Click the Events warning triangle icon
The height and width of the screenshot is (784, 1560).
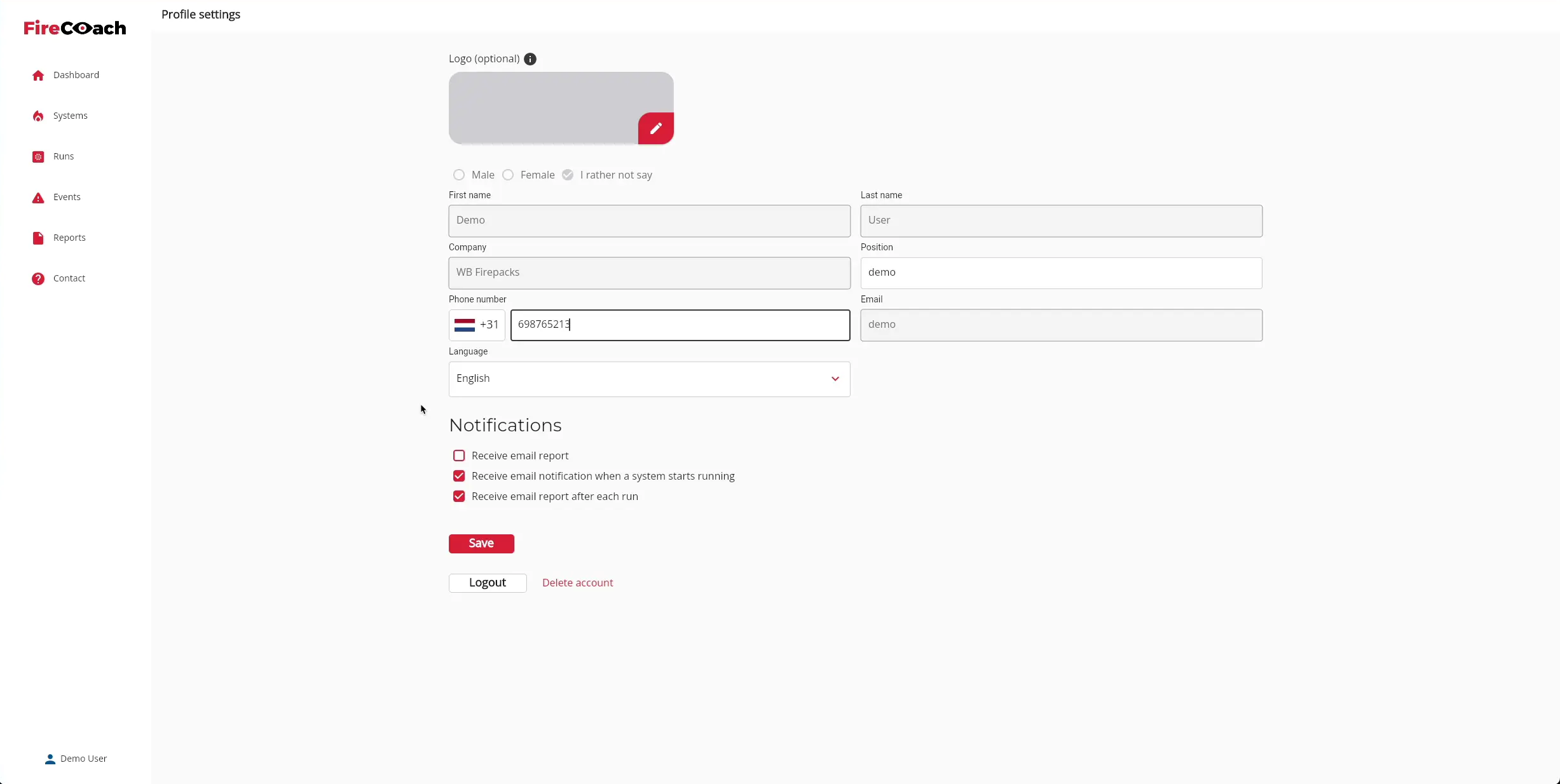[38, 198]
